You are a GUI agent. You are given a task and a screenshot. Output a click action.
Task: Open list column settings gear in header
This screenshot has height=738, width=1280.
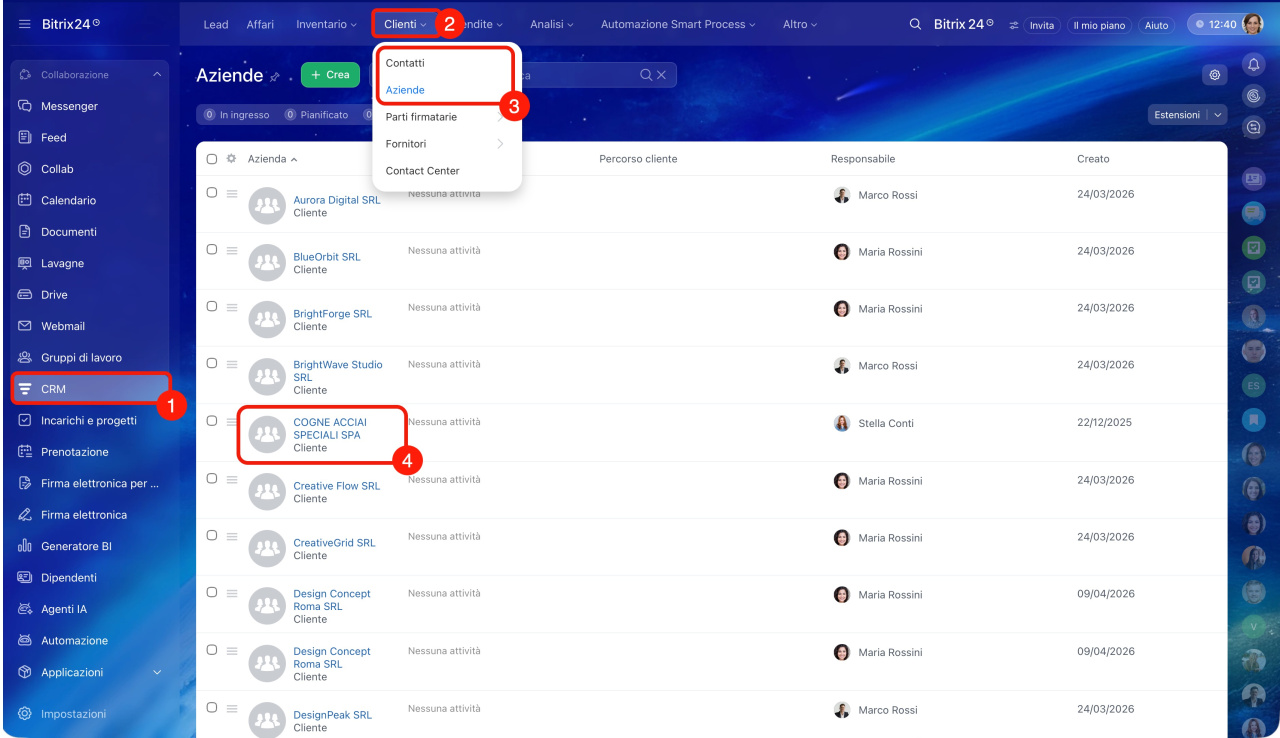click(x=231, y=159)
